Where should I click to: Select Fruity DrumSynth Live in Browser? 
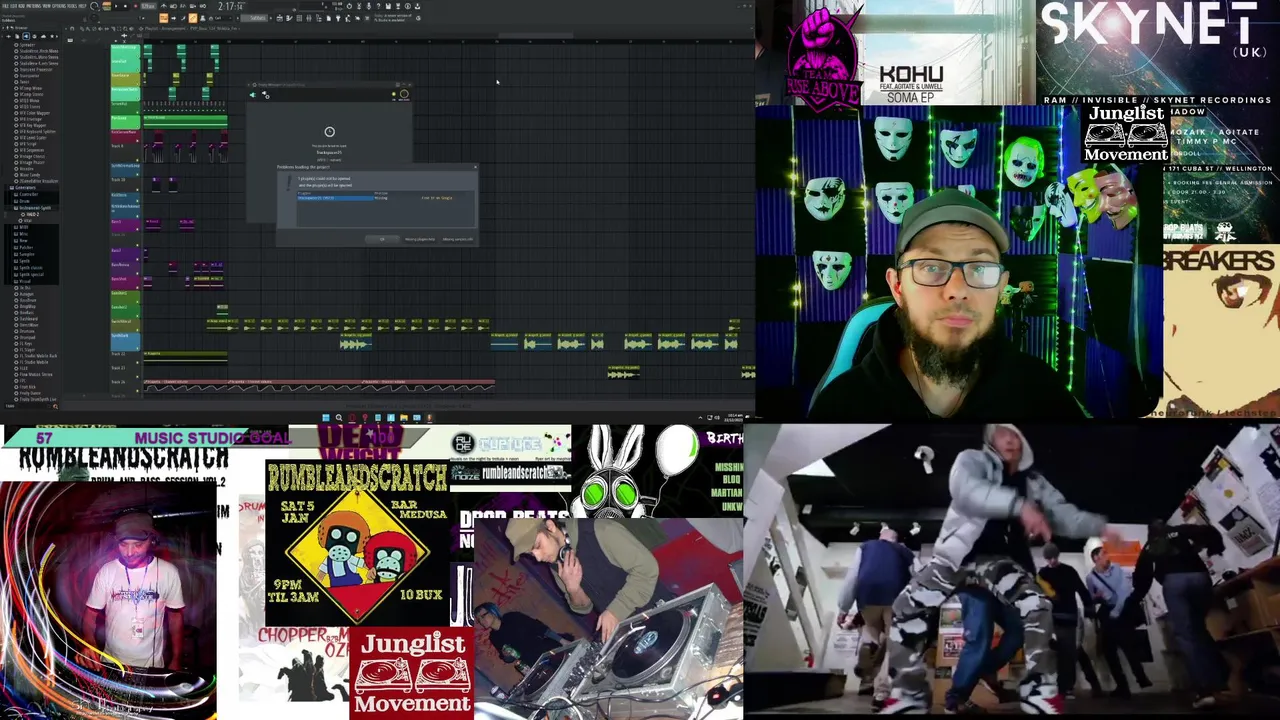pos(36,400)
